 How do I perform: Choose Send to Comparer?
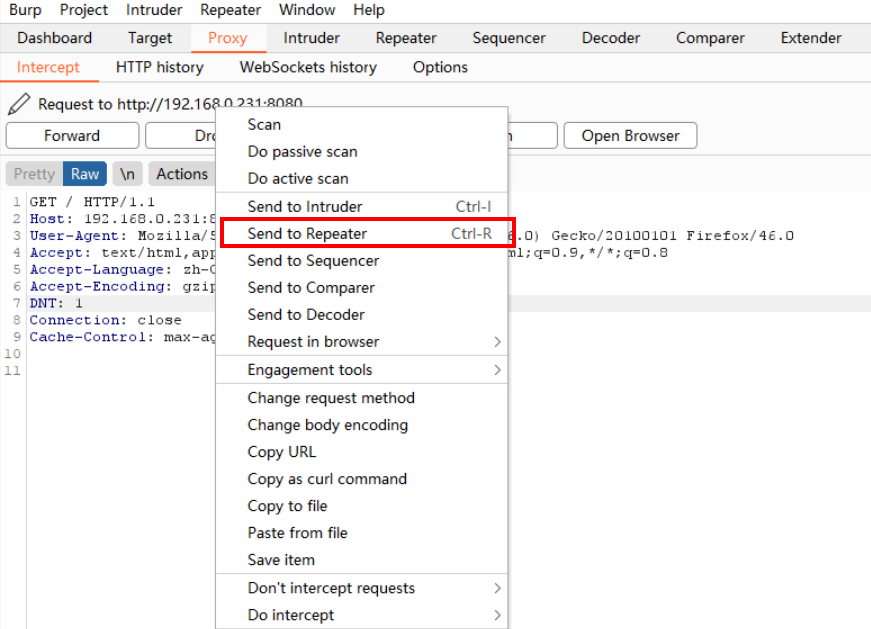[362, 288]
